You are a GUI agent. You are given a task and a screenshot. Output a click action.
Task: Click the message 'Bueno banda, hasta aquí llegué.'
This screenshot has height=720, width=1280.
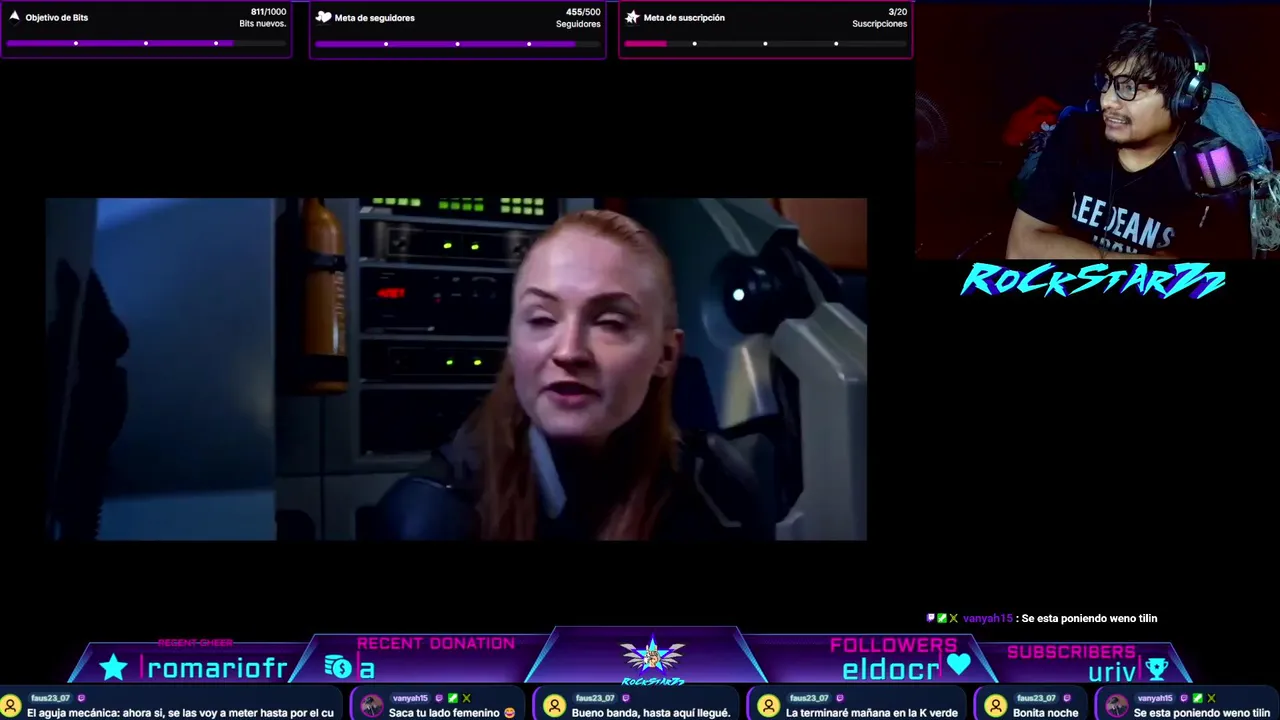(651, 713)
